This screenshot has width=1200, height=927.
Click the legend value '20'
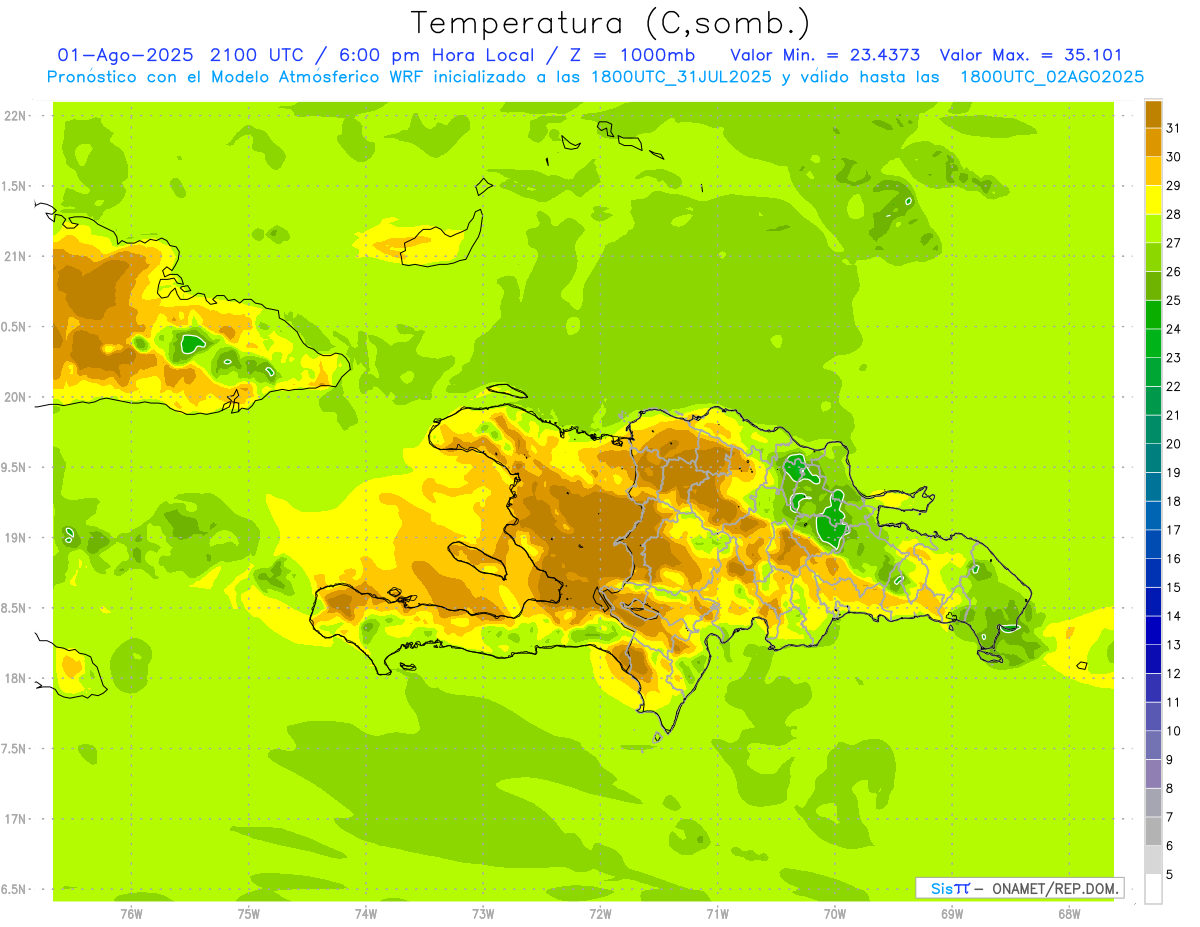click(1174, 444)
